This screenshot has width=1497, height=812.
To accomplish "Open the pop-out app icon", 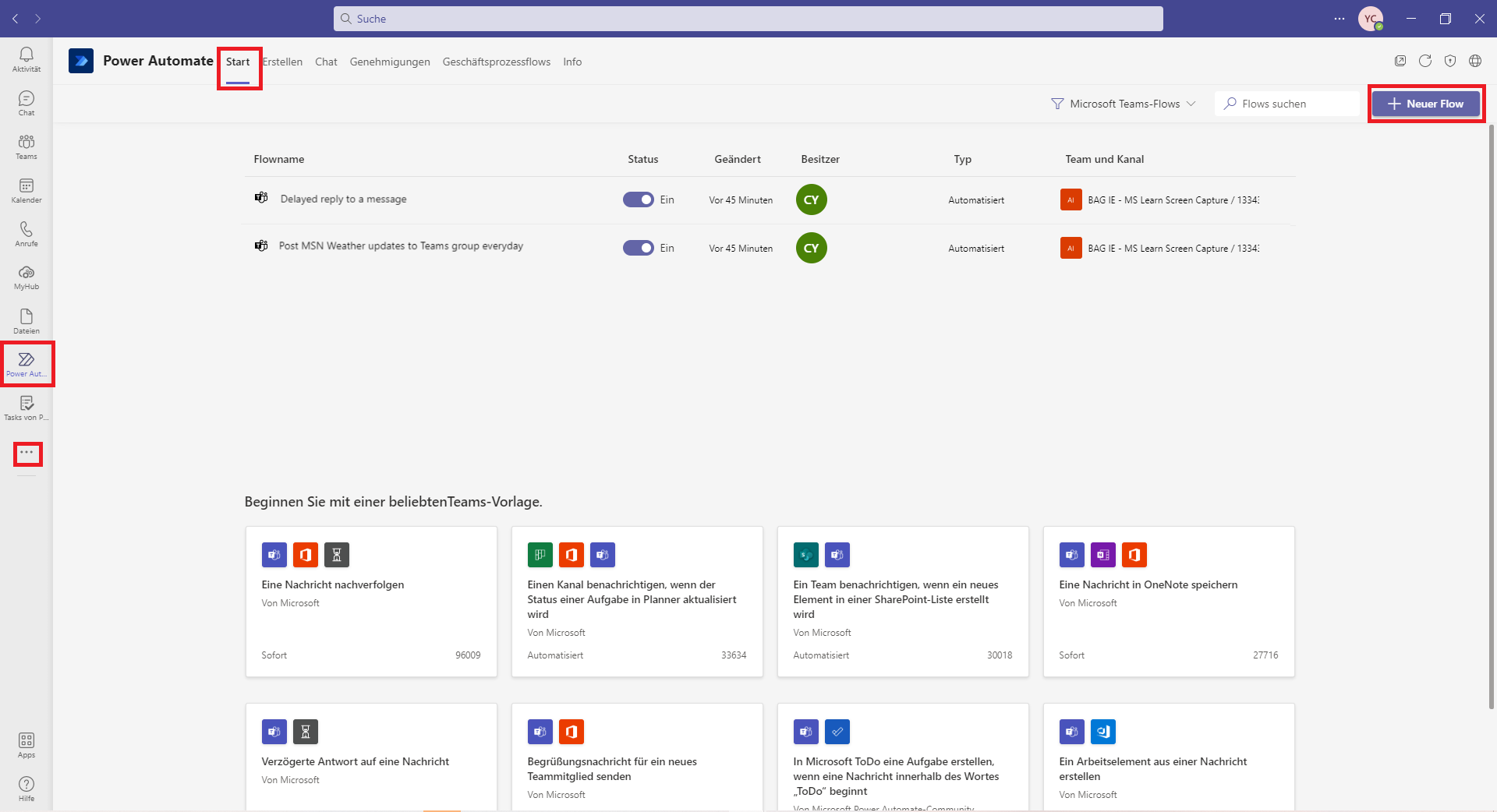I will pos(1400,61).
